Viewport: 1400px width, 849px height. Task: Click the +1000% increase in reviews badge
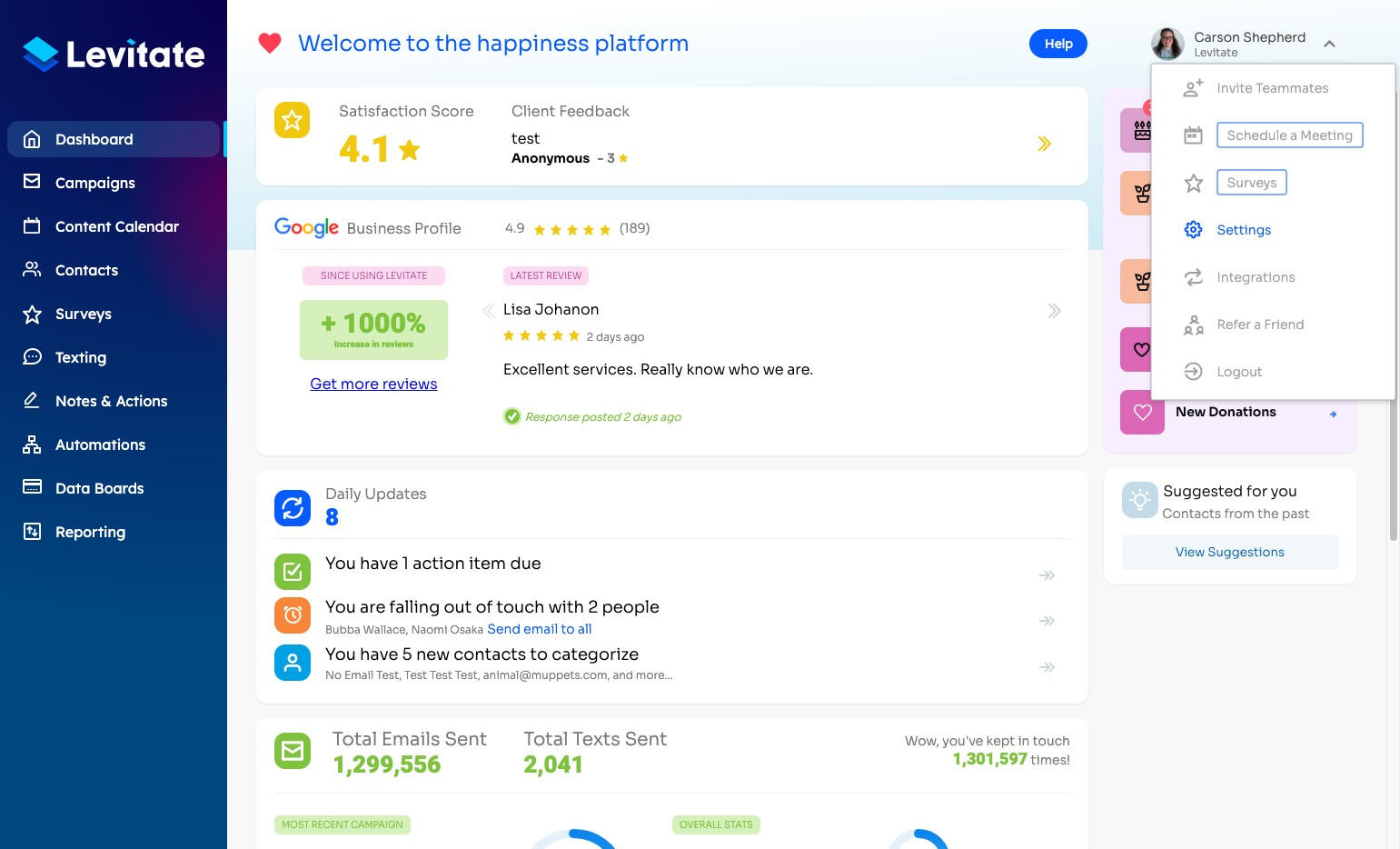(373, 330)
